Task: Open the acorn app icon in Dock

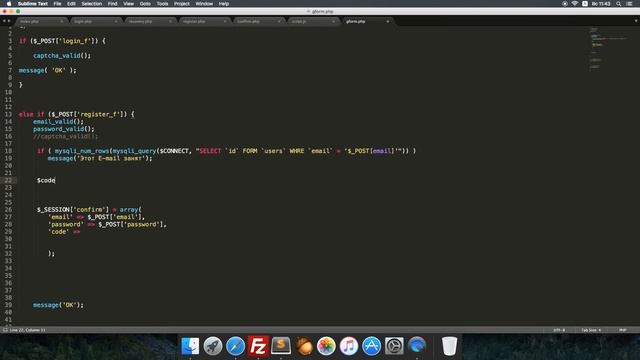Action: coord(304,346)
